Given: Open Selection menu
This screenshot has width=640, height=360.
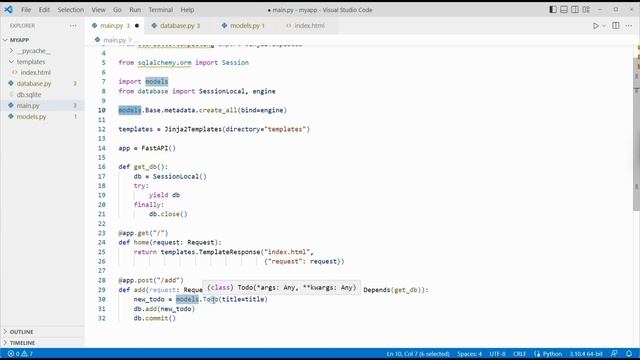Looking at the screenshot, I should pos(71,10).
